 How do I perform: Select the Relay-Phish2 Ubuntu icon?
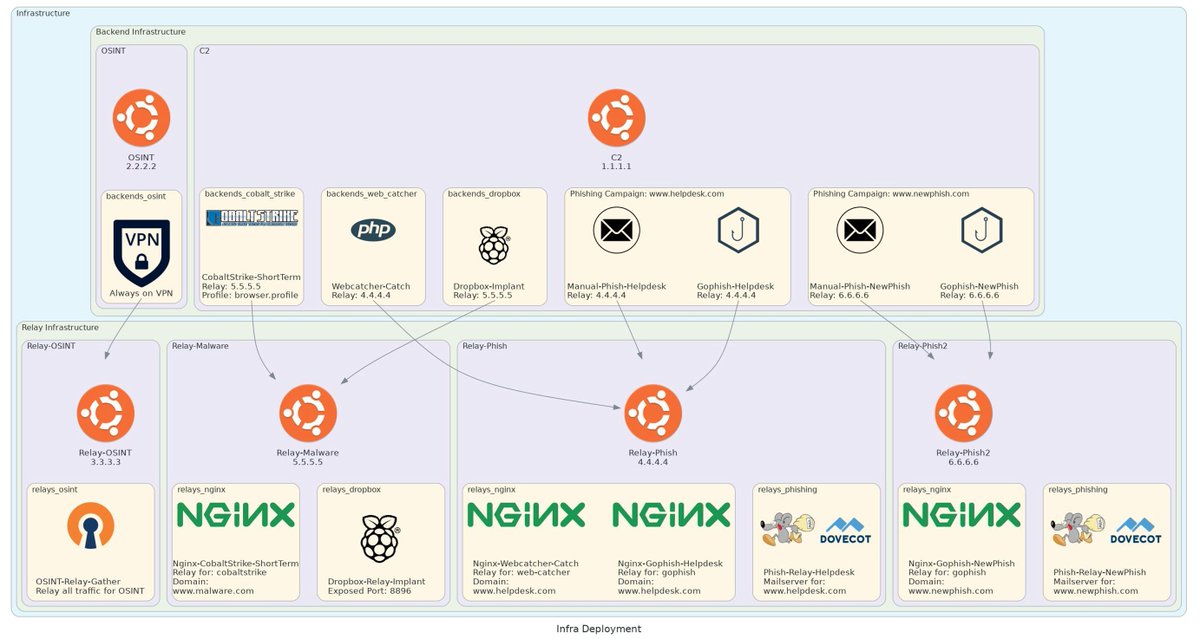(x=963, y=413)
